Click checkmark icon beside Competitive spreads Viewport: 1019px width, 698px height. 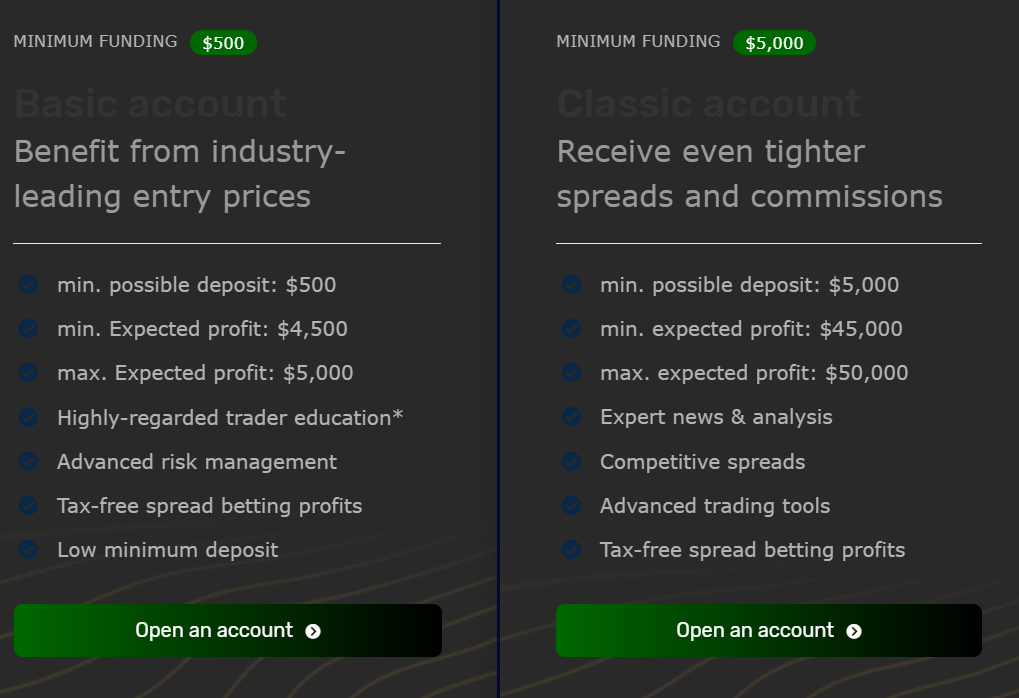pyautogui.click(x=571, y=461)
